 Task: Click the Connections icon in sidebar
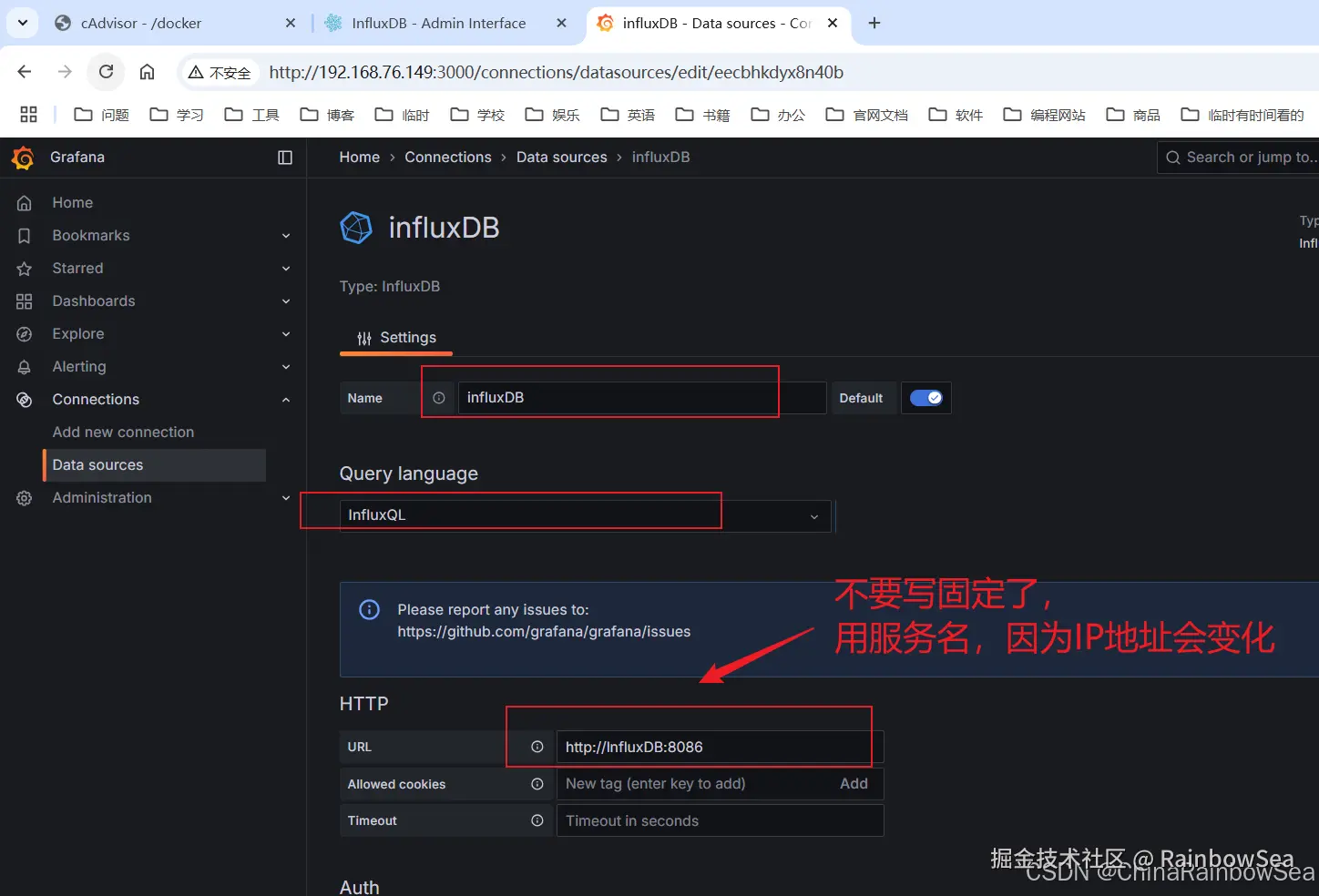coord(25,400)
